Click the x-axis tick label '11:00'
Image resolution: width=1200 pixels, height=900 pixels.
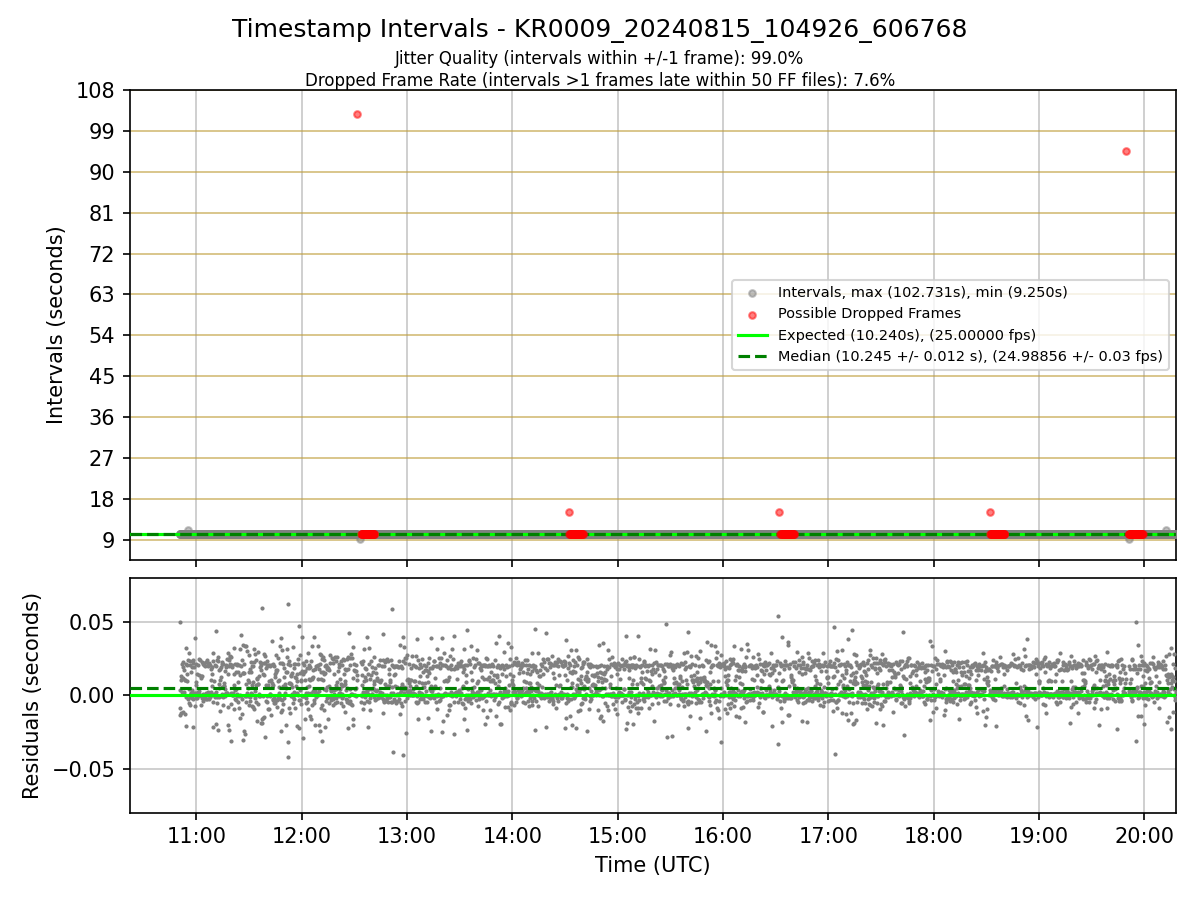[196, 836]
